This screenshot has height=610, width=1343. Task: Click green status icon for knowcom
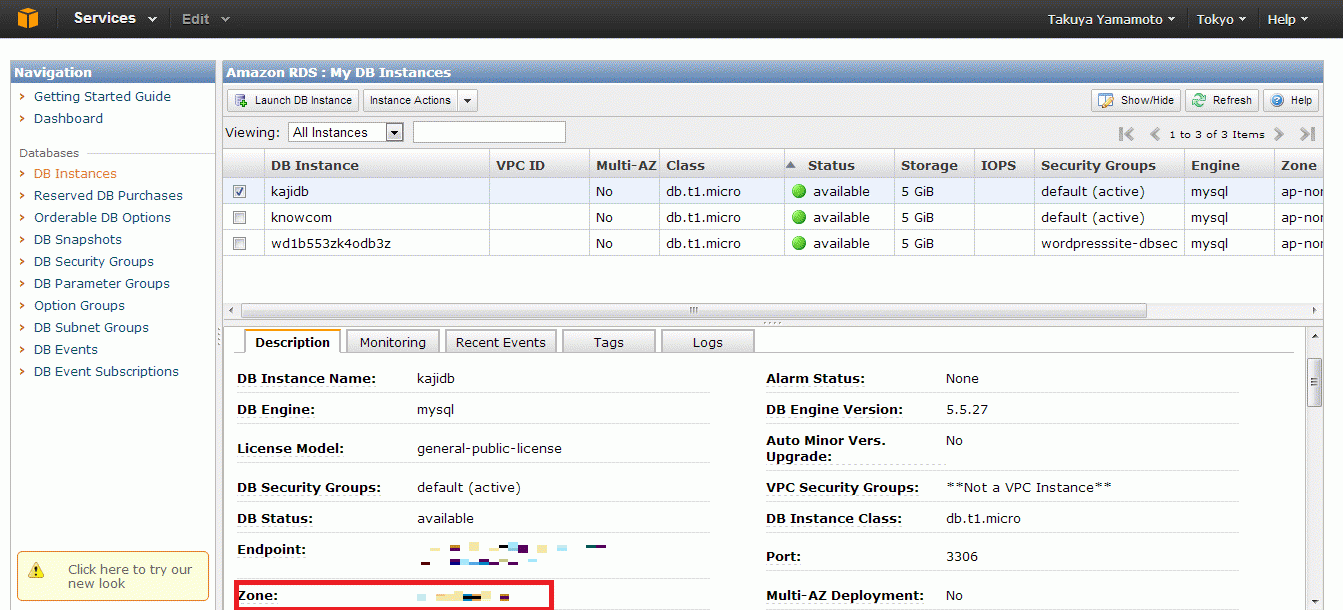[x=798, y=217]
